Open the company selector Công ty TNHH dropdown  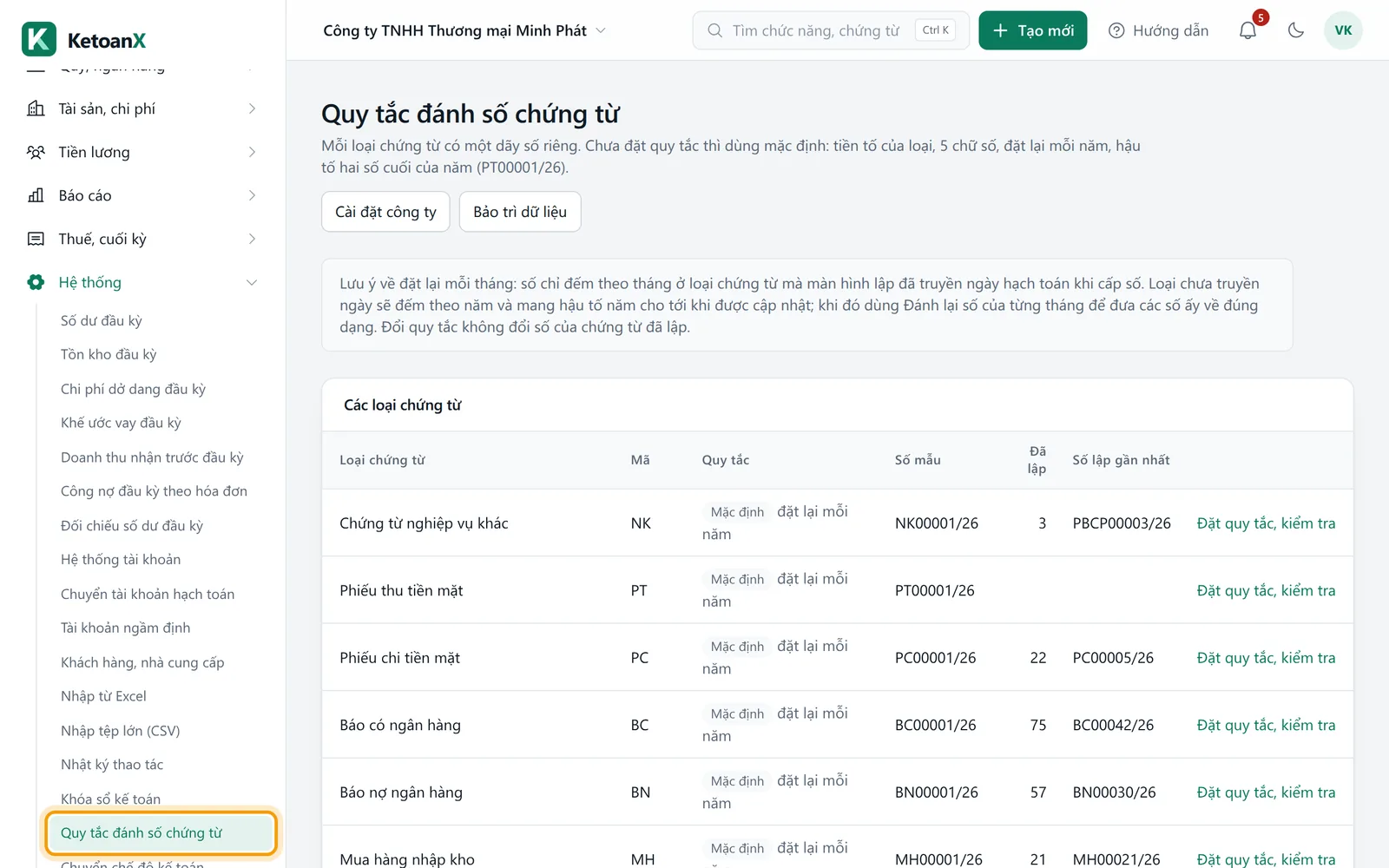pyautogui.click(x=464, y=30)
